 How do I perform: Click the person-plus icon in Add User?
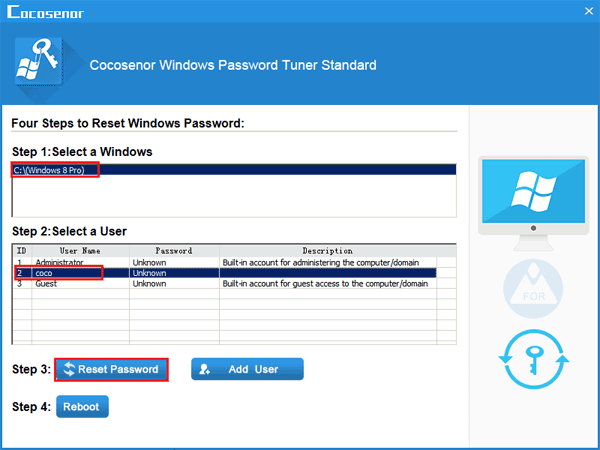pyautogui.click(x=204, y=369)
